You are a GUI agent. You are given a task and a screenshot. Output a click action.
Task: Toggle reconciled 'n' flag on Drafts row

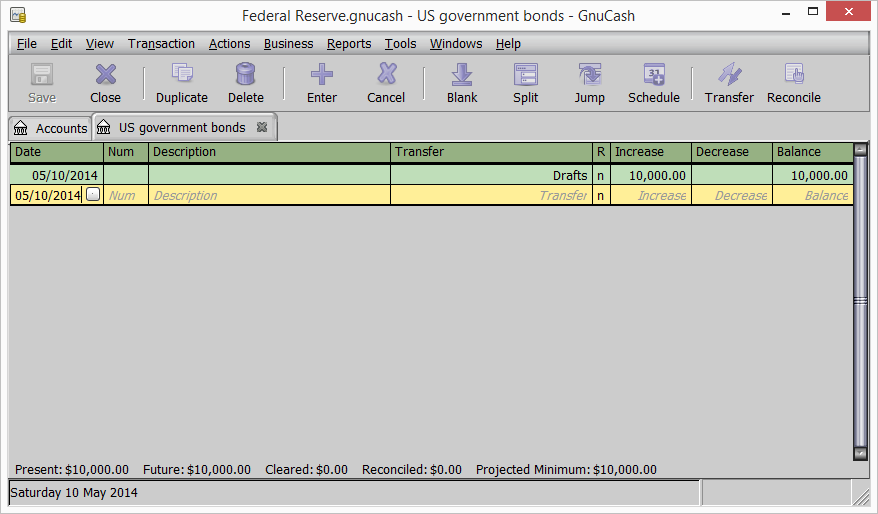[x=601, y=175]
